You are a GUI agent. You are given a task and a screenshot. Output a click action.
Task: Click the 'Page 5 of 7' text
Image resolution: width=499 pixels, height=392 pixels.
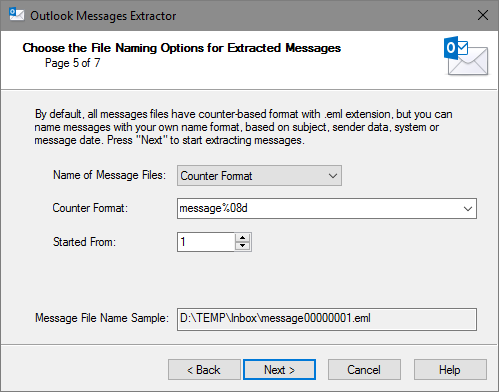coord(73,63)
